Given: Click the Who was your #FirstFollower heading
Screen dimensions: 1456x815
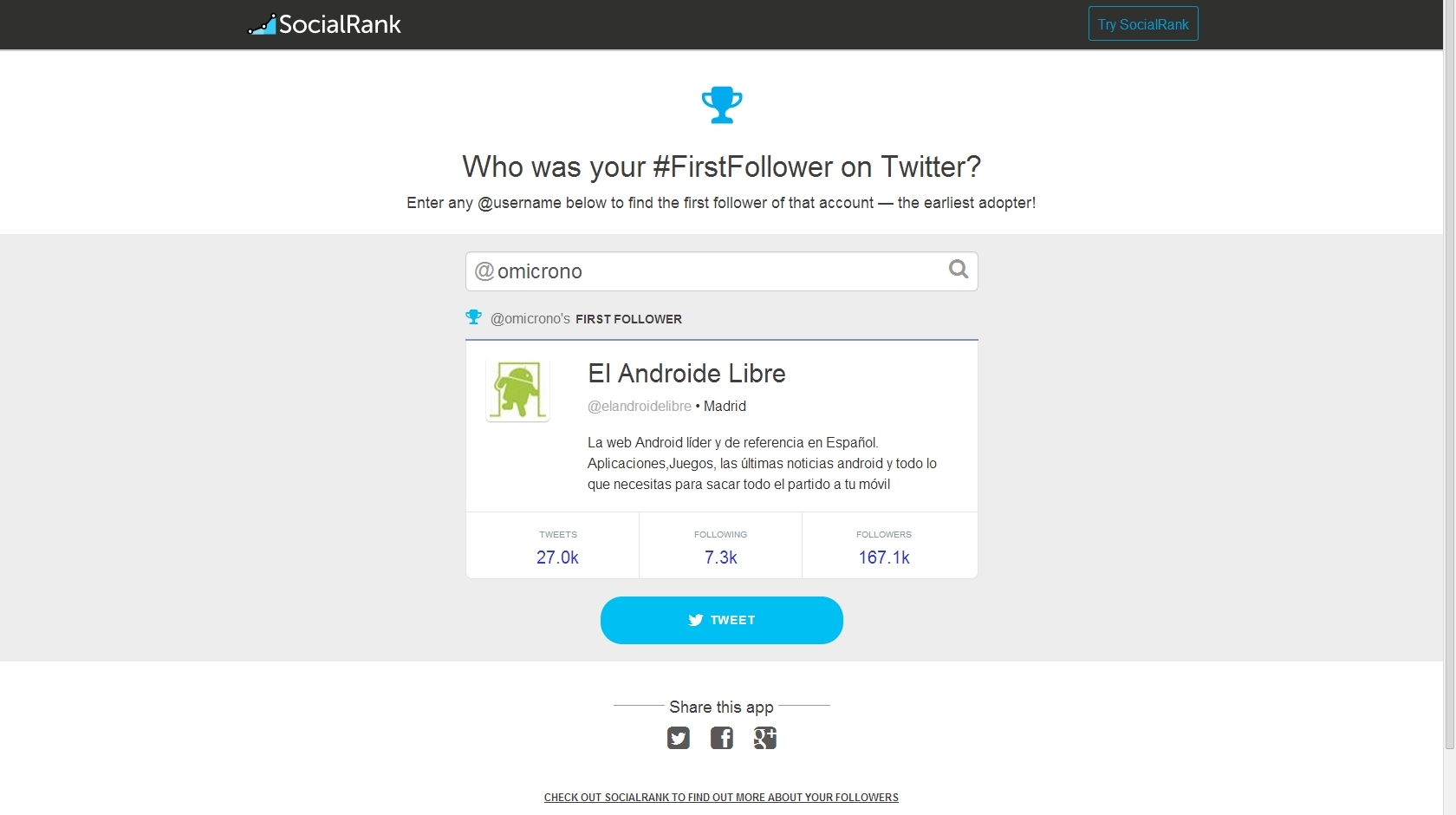Looking at the screenshot, I should pos(721,166).
